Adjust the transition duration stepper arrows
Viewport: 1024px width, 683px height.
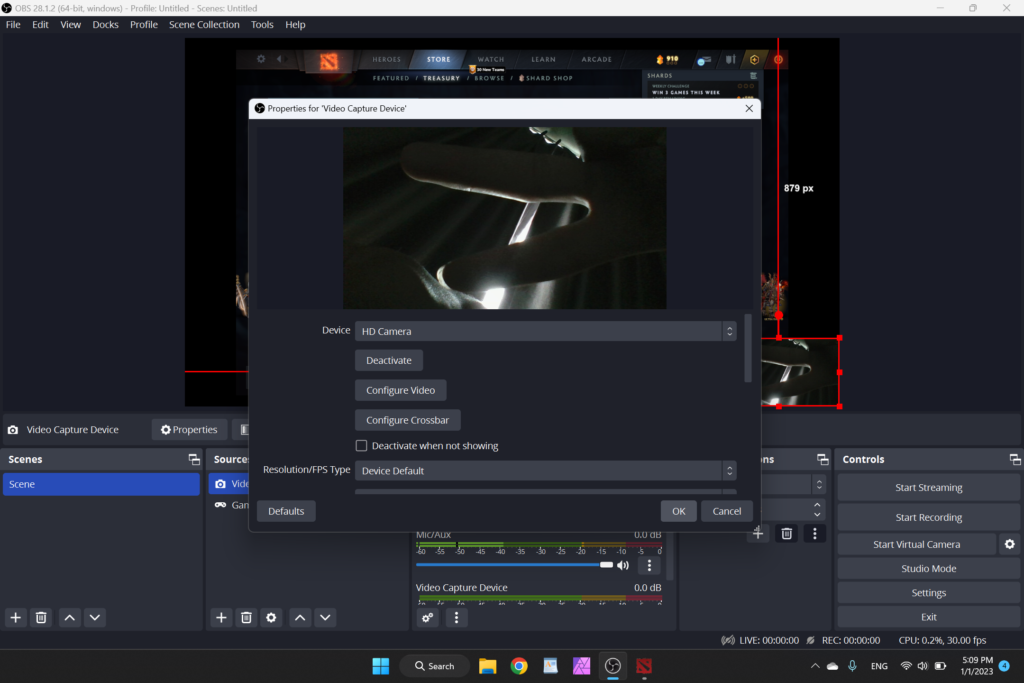(817, 509)
